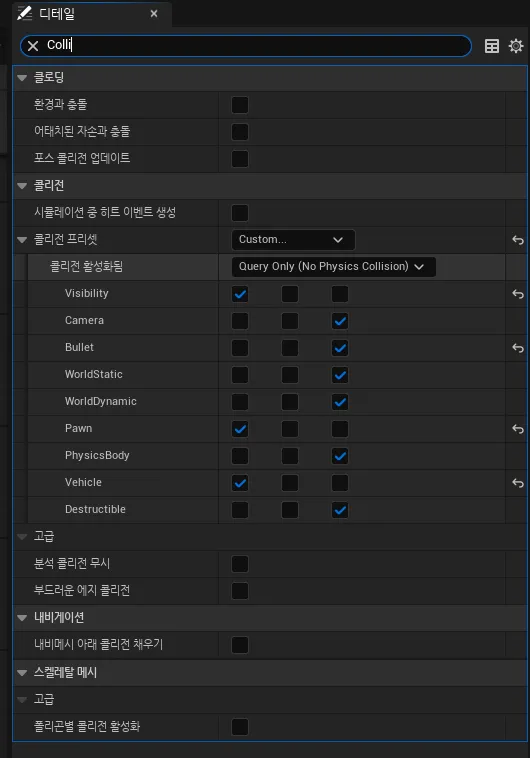The height and width of the screenshot is (758, 530).
Task: Collapse the 내비게이션 section
Action: pos(22,618)
